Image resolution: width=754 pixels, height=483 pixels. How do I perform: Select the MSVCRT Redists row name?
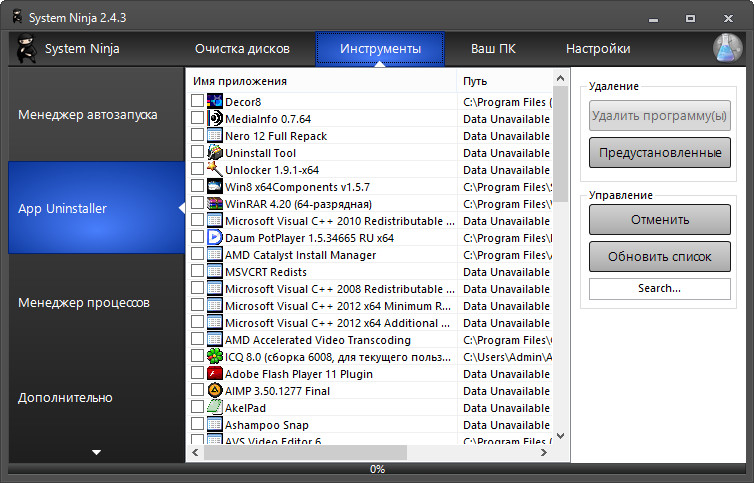point(265,272)
